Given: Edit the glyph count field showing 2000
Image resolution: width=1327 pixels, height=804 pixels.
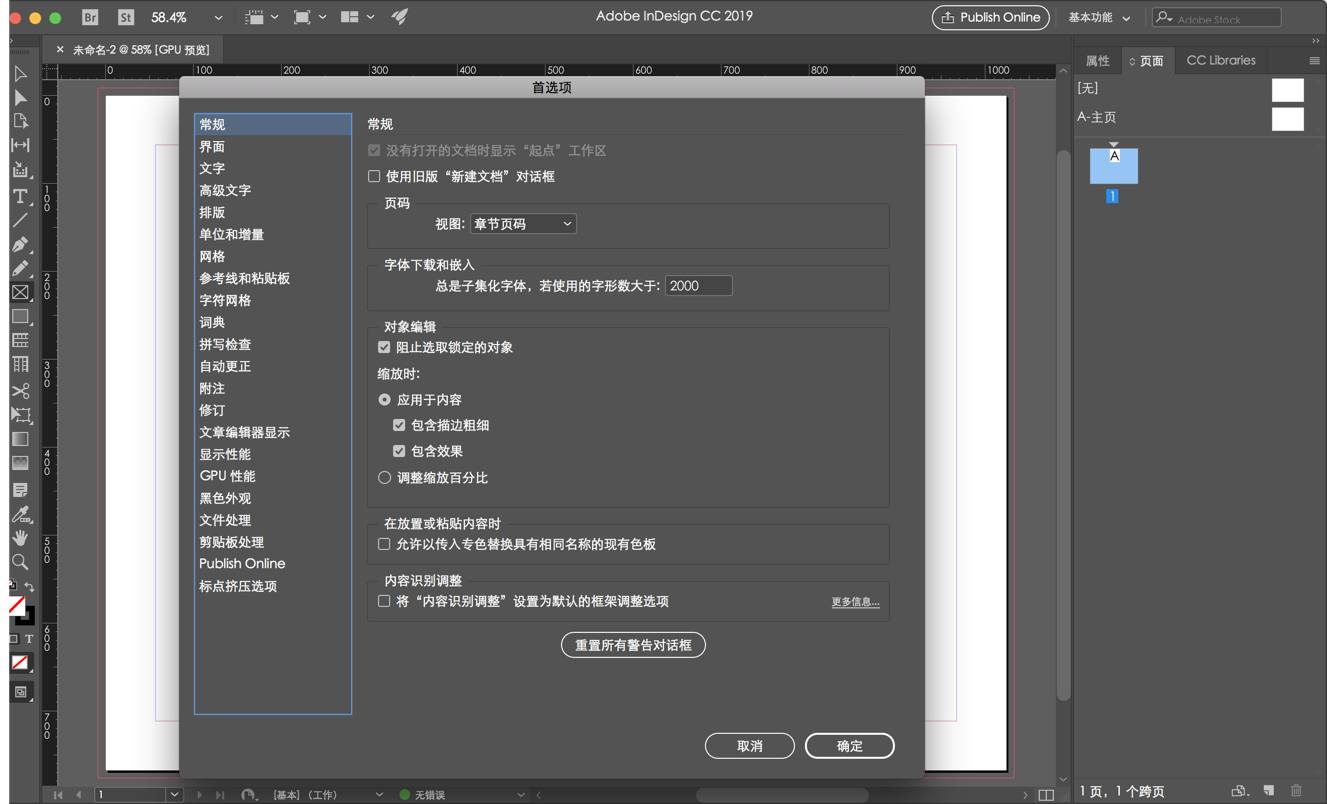Looking at the screenshot, I should coord(699,286).
